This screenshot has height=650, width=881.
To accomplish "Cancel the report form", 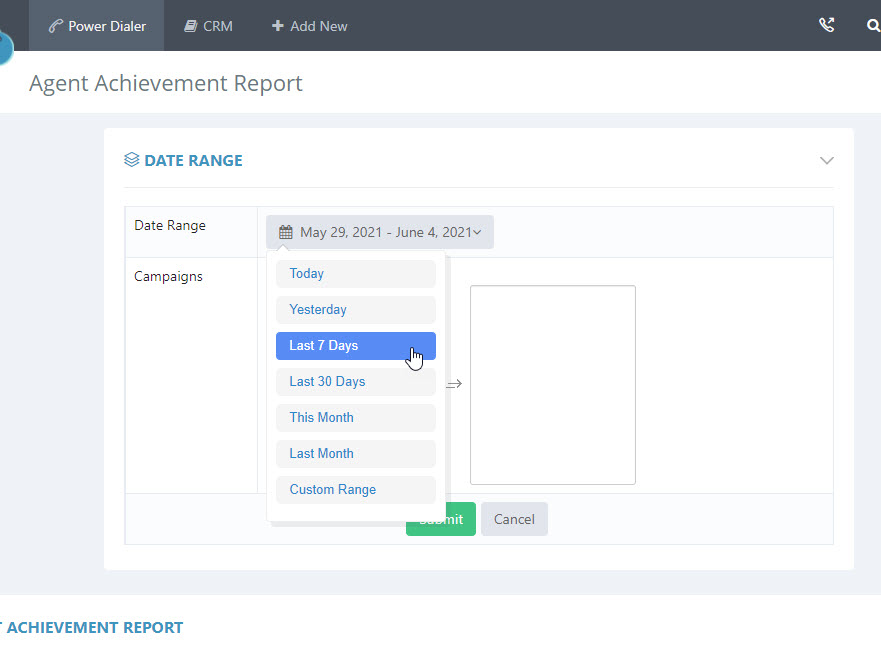I will tap(514, 519).
